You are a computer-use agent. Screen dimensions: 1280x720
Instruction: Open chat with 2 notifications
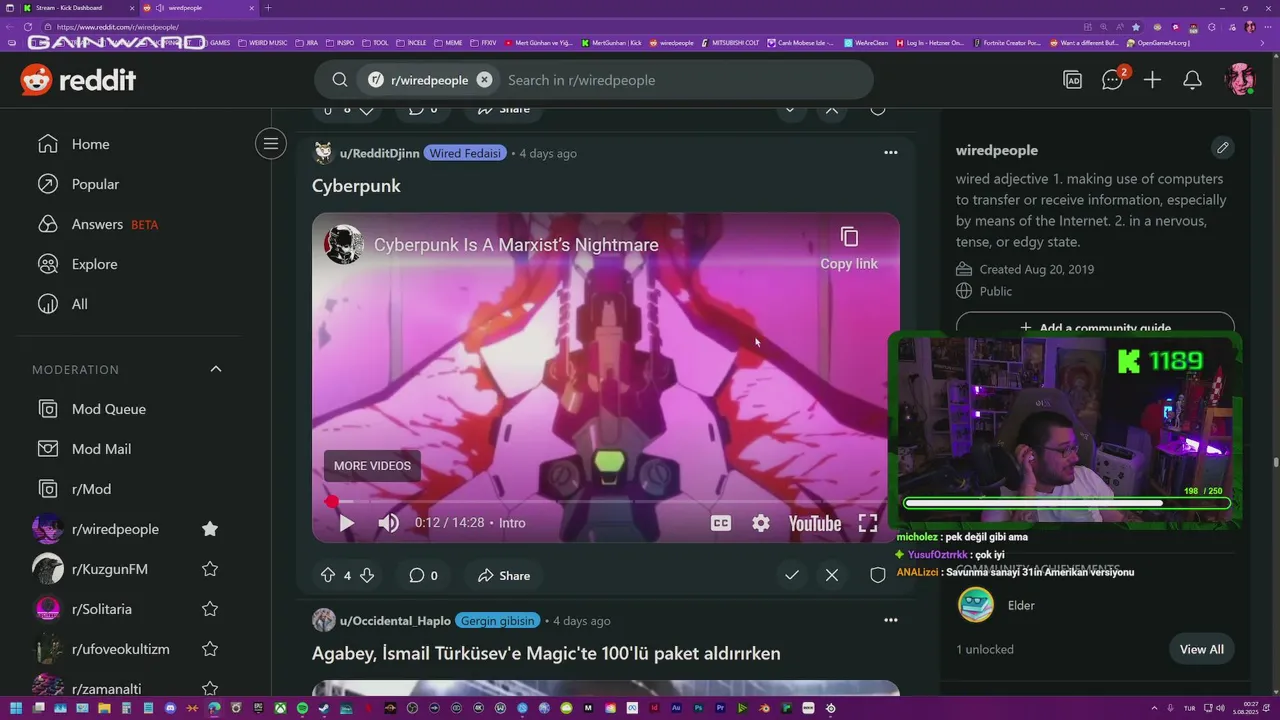[1113, 80]
